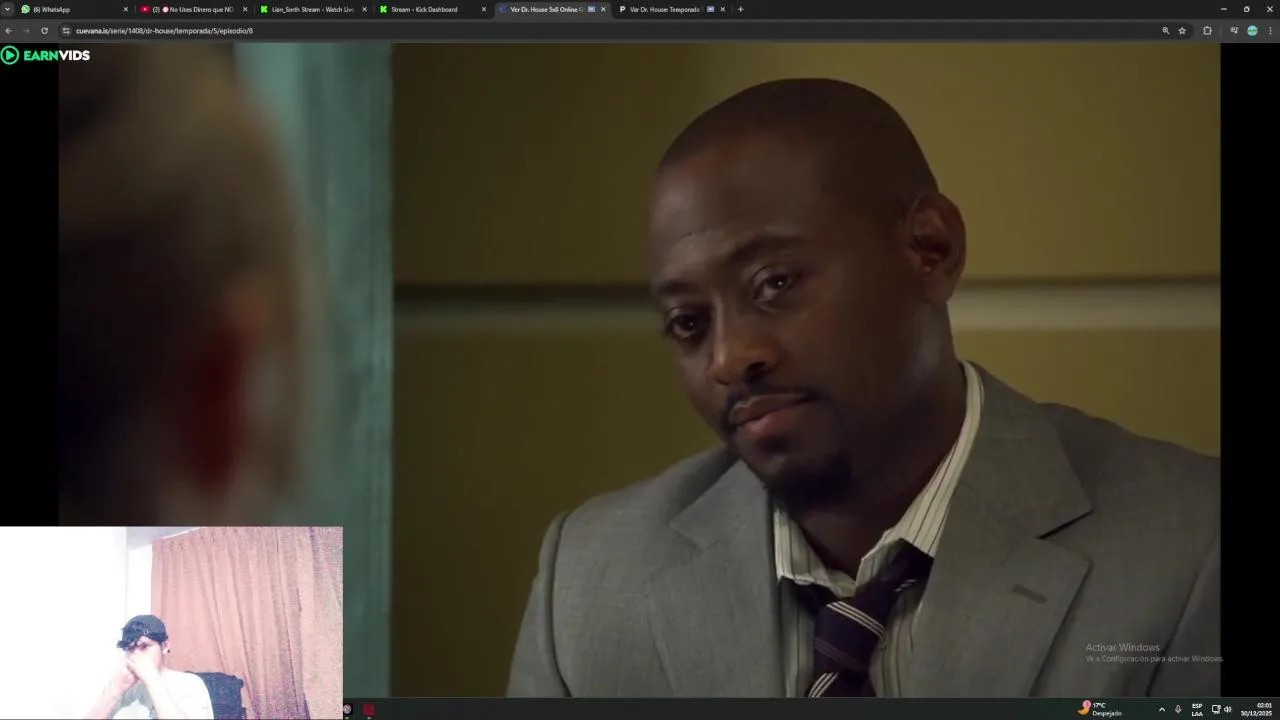
Task: Open the browser three-dot menu
Action: point(1270,31)
